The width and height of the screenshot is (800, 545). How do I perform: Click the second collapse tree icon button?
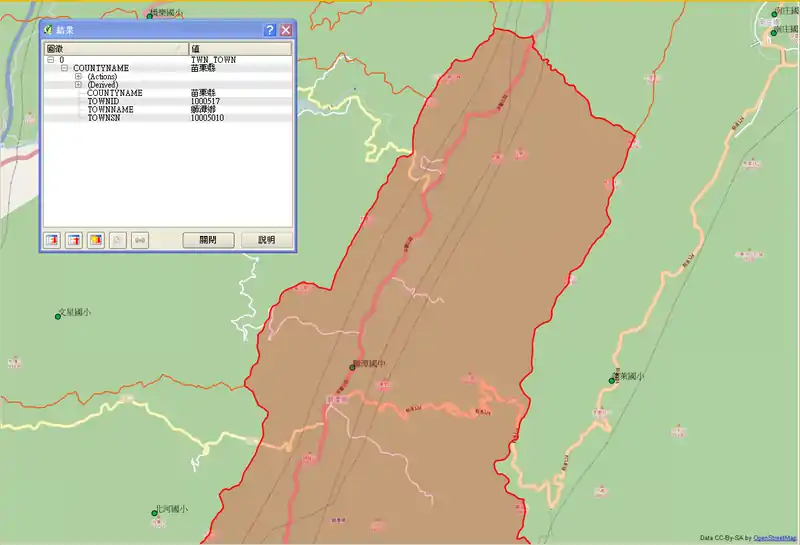[x=73, y=240]
